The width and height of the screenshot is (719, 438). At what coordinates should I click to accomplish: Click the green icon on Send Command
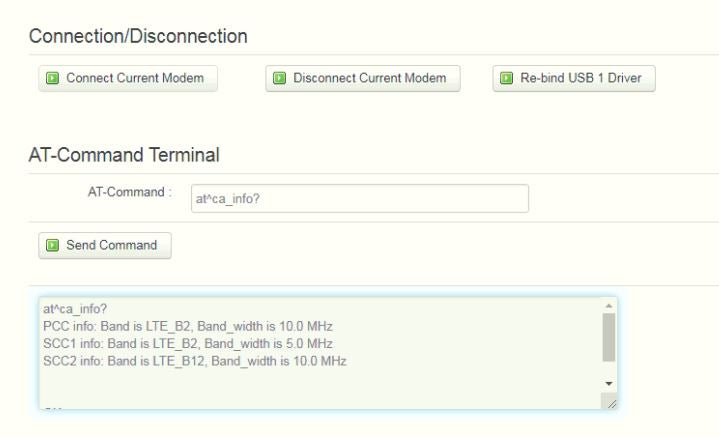pyautogui.click(x=53, y=245)
